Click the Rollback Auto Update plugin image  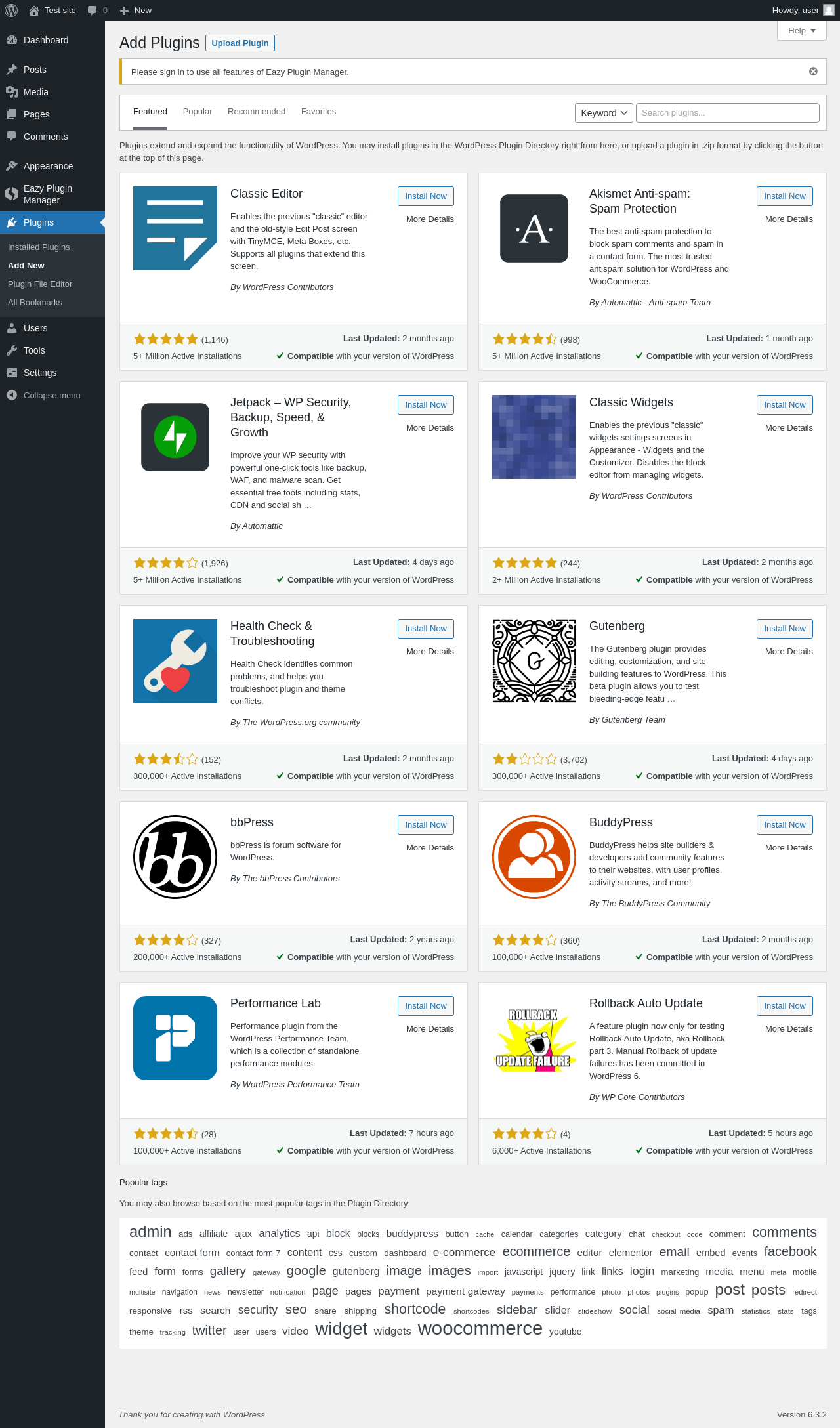click(534, 1038)
